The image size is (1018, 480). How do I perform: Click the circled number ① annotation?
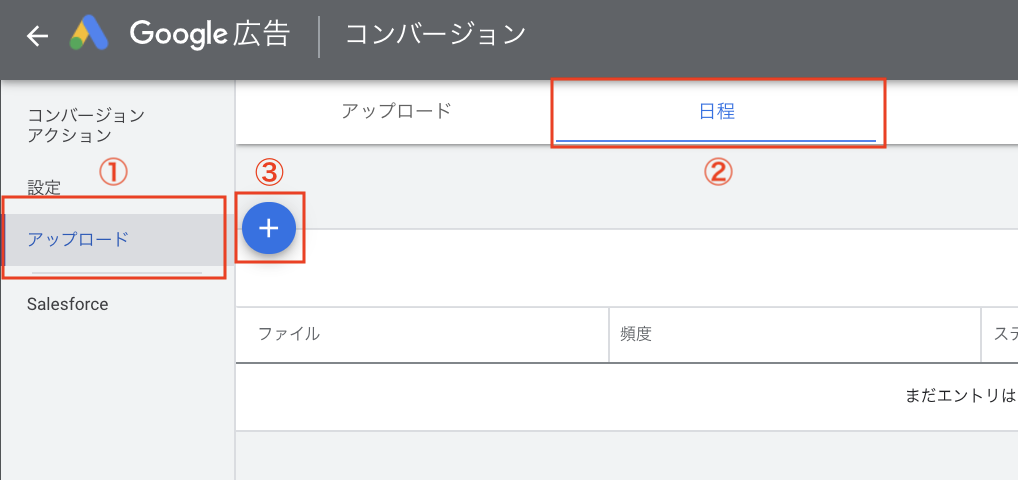click(x=113, y=172)
